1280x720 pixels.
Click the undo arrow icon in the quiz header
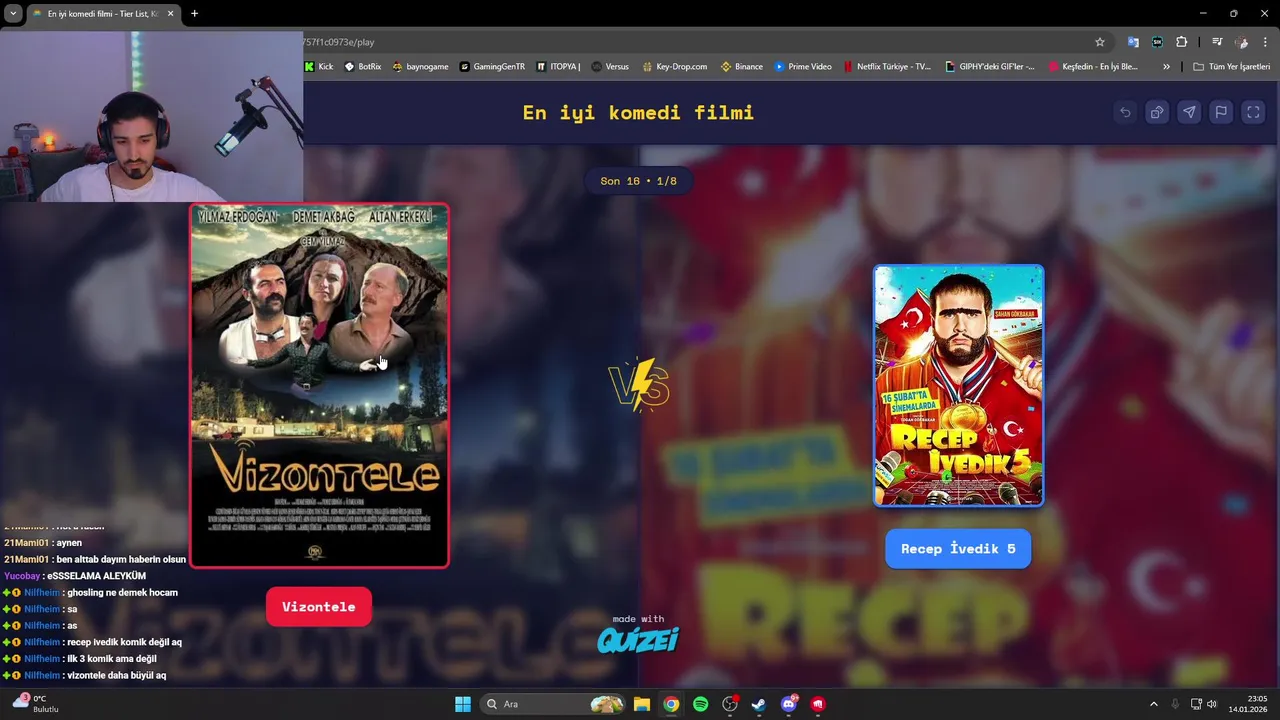point(1125,112)
